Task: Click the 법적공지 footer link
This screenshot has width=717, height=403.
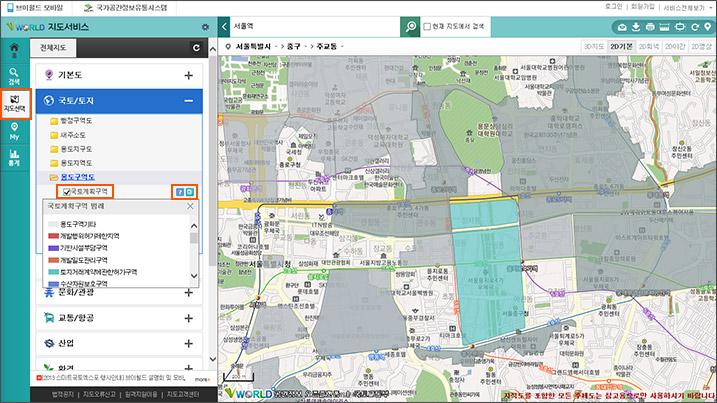Action: tap(62, 394)
